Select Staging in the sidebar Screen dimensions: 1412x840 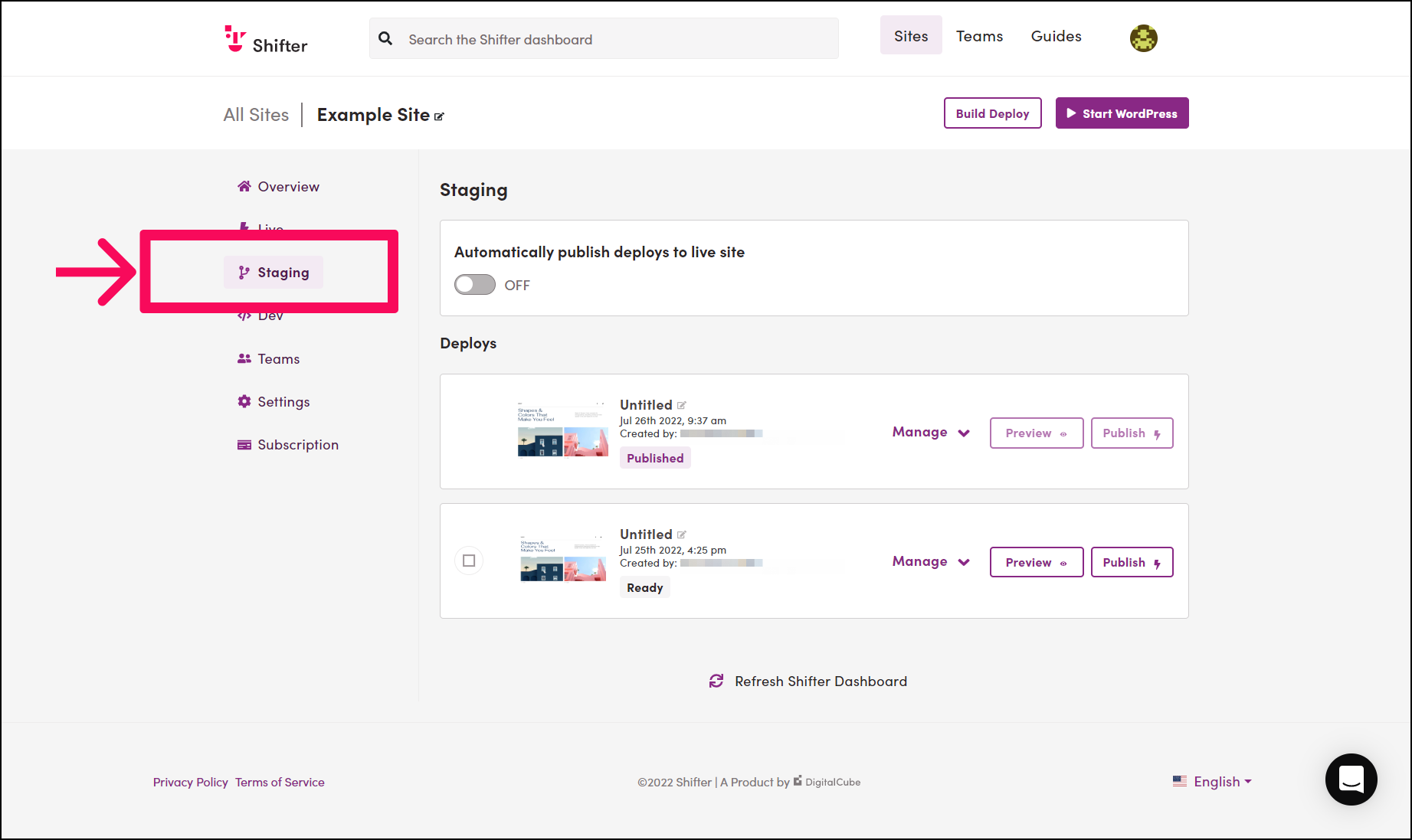pyautogui.click(x=274, y=273)
